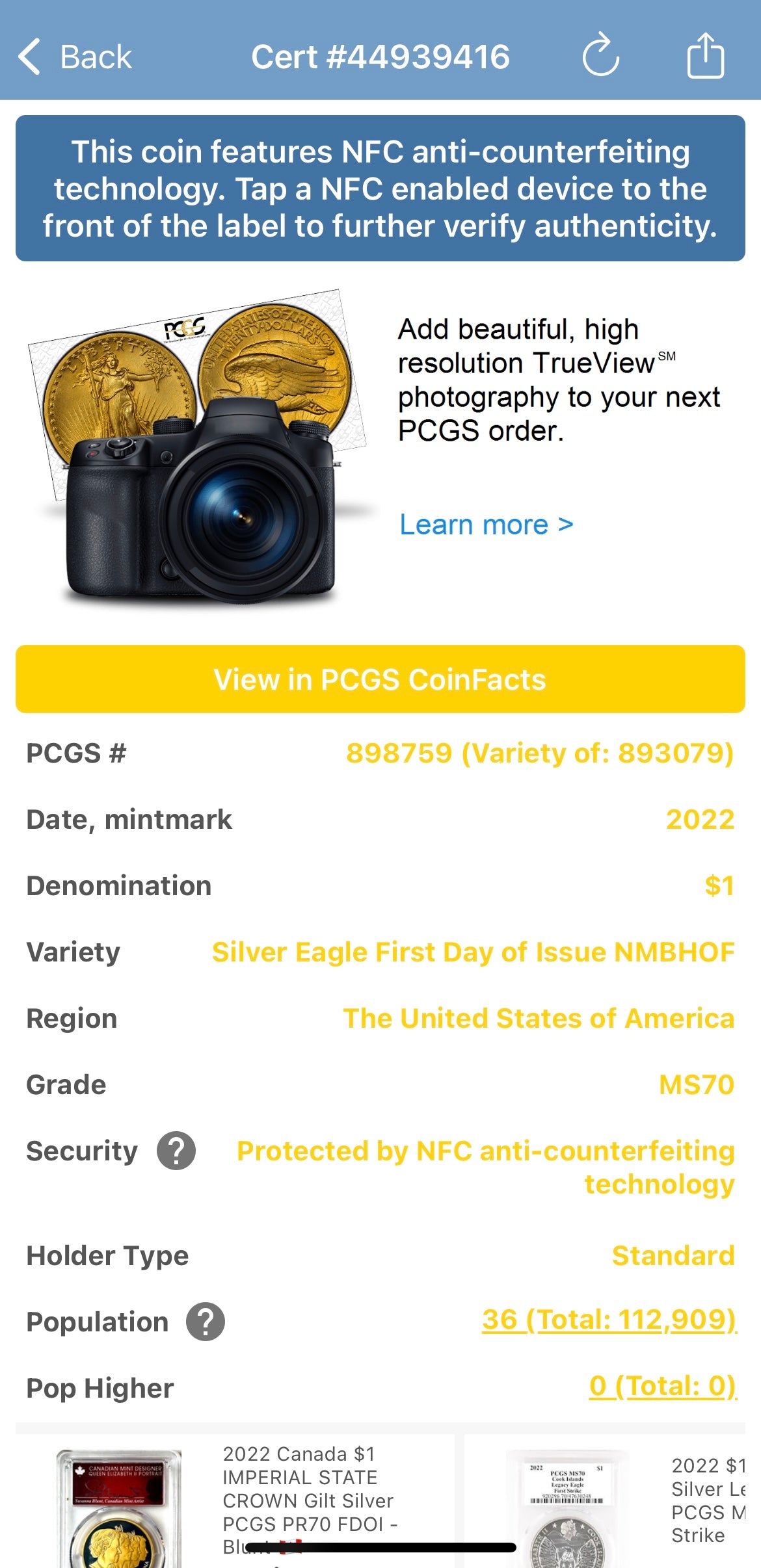Image resolution: width=761 pixels, height=1568 pixels.
Task: Tap the MS70 grade value
Action: pos(696,1085)
